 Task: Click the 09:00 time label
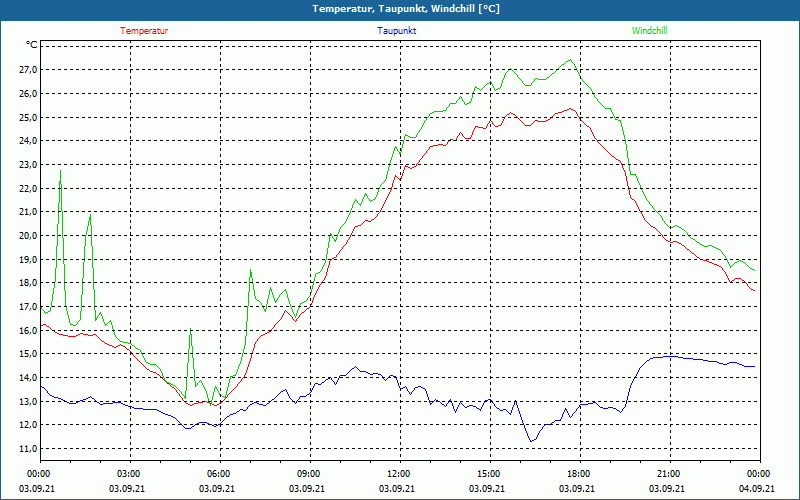click(x=310, y=474)
